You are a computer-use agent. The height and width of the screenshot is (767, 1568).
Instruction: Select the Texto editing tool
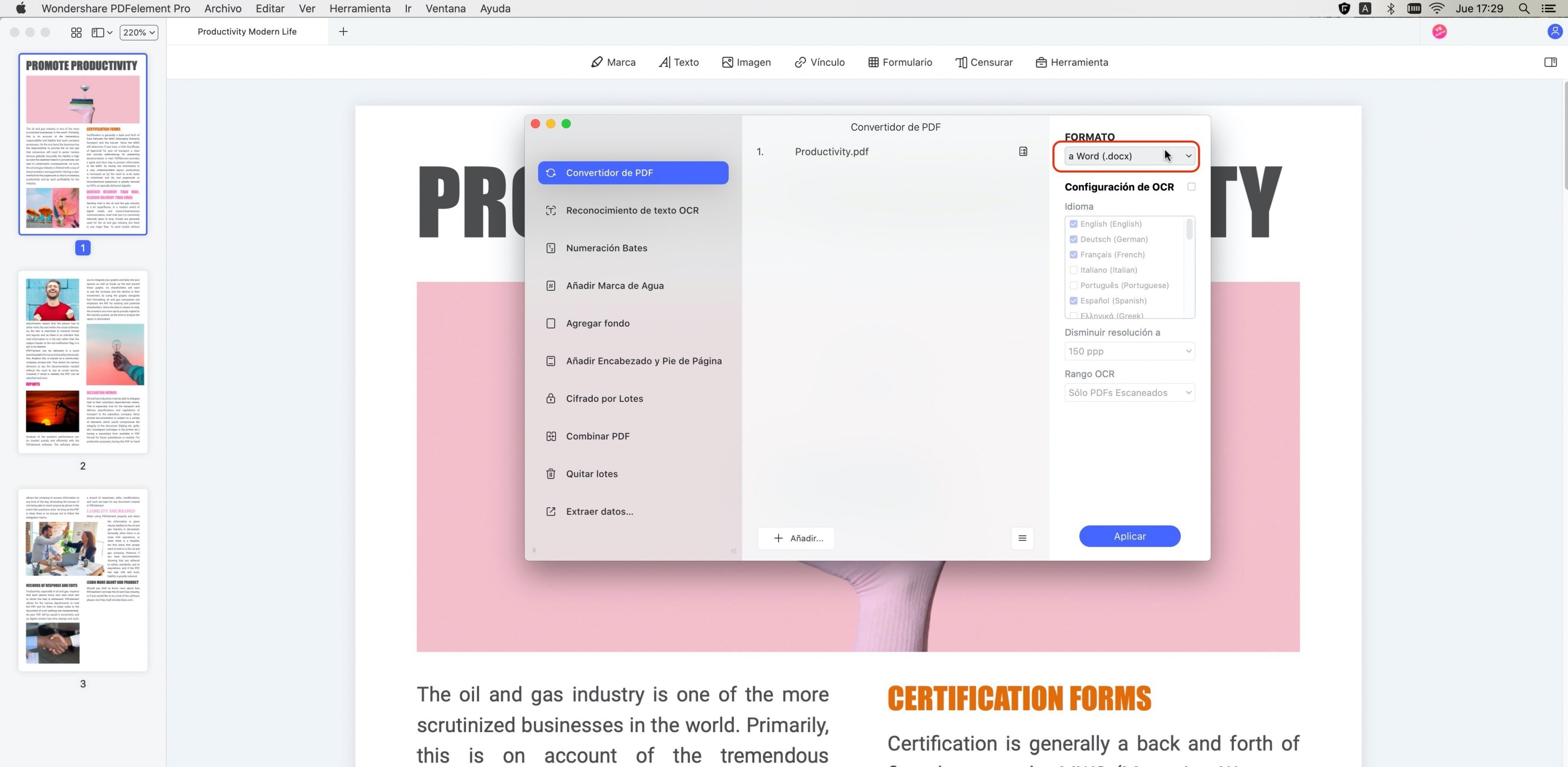point(678,61)
